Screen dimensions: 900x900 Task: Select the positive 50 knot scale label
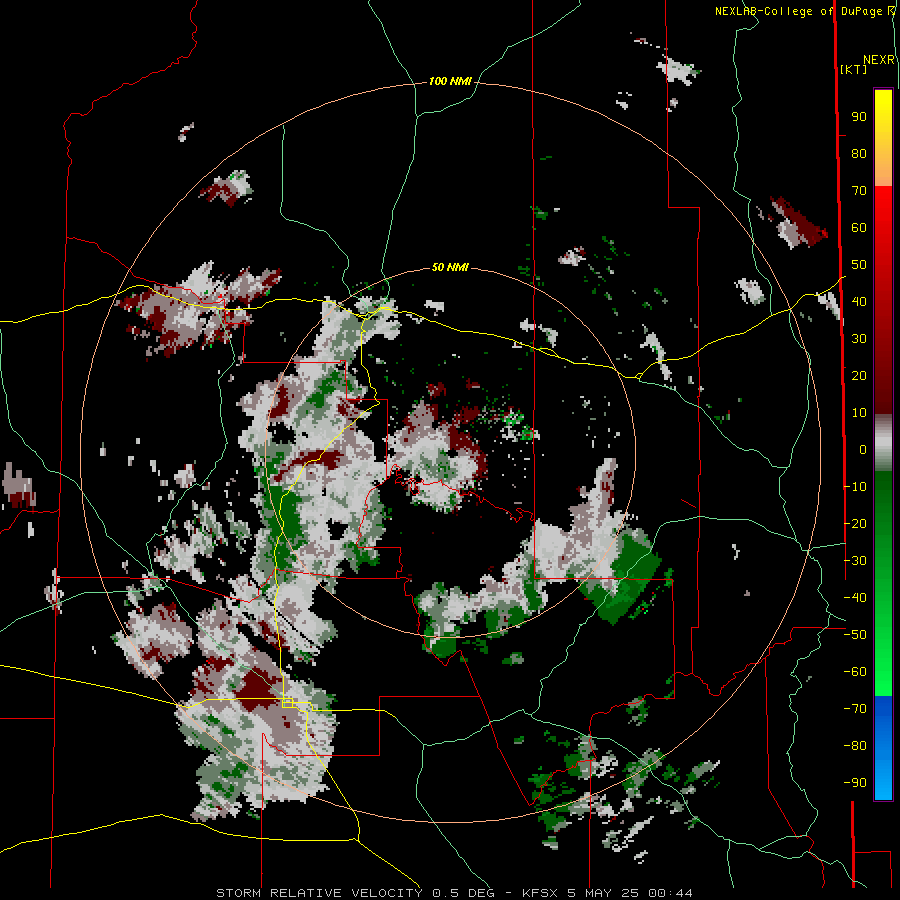(x=859, y=265)
